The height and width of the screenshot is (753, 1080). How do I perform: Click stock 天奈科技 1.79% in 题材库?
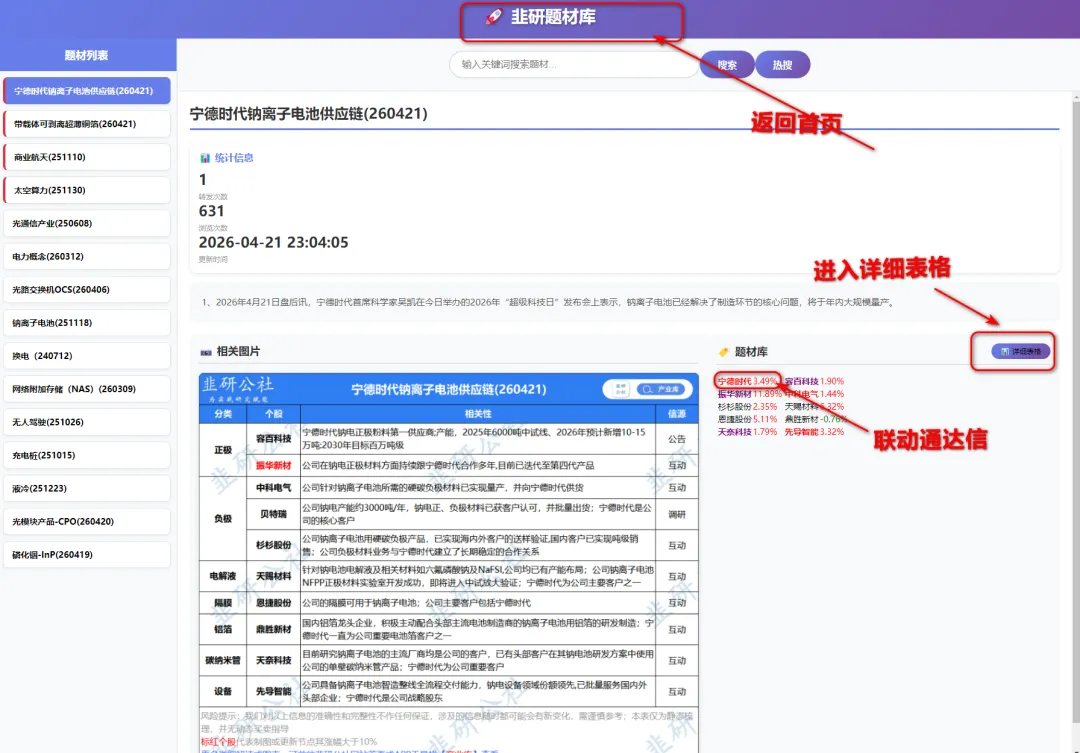coord(747,432)
